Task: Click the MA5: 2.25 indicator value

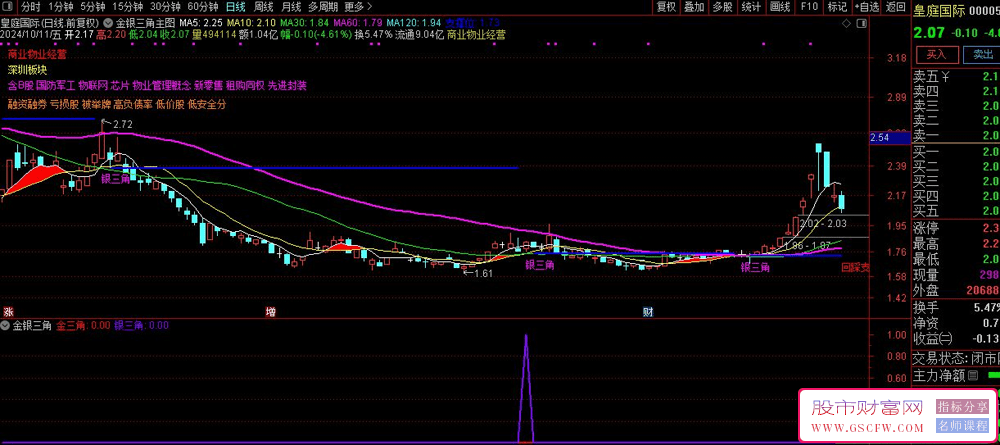Action: coord(200,23)
